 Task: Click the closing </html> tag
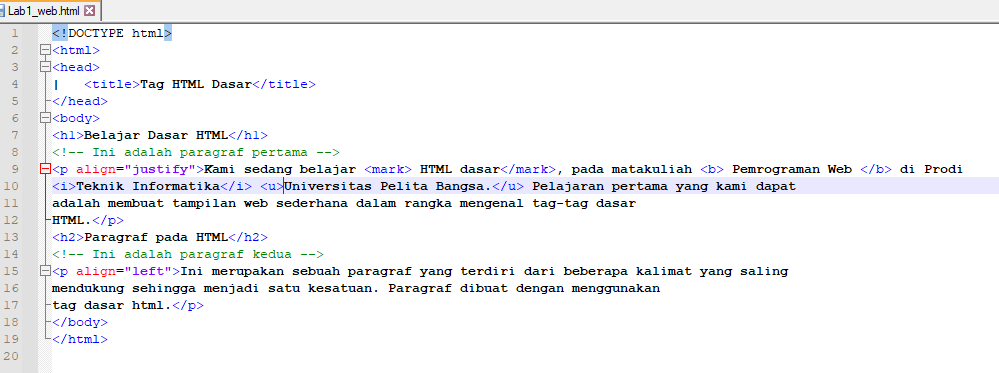coord(80,339)
